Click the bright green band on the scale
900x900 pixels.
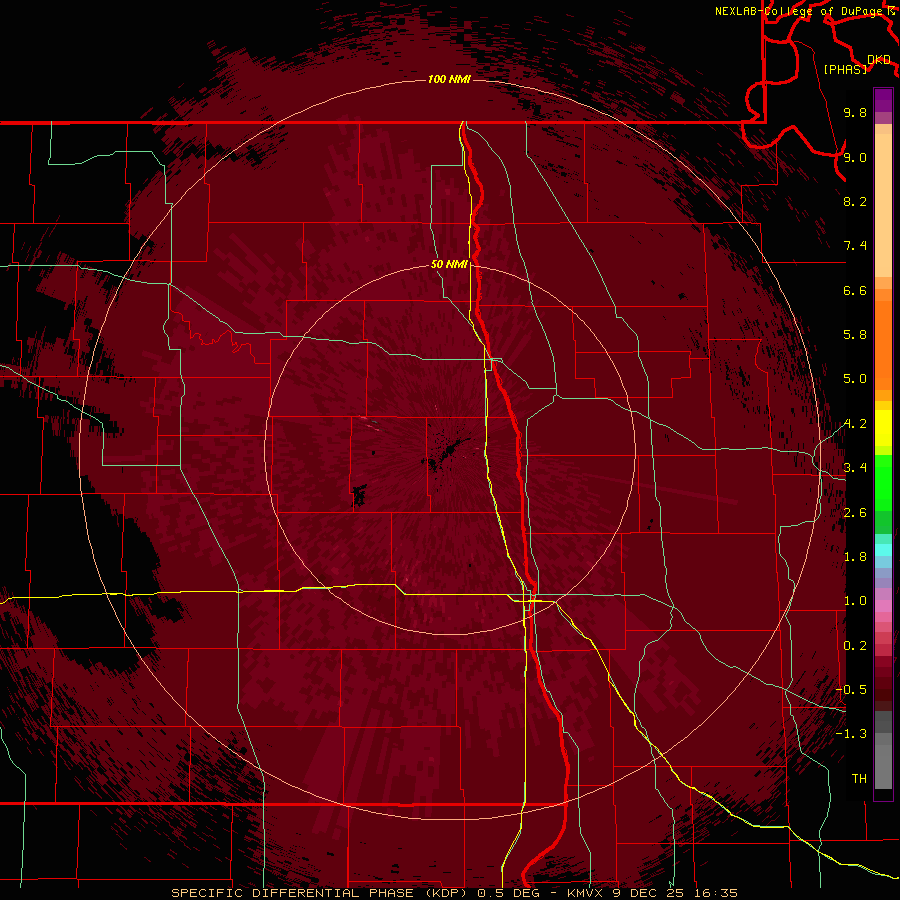click(x=883, y=483)
